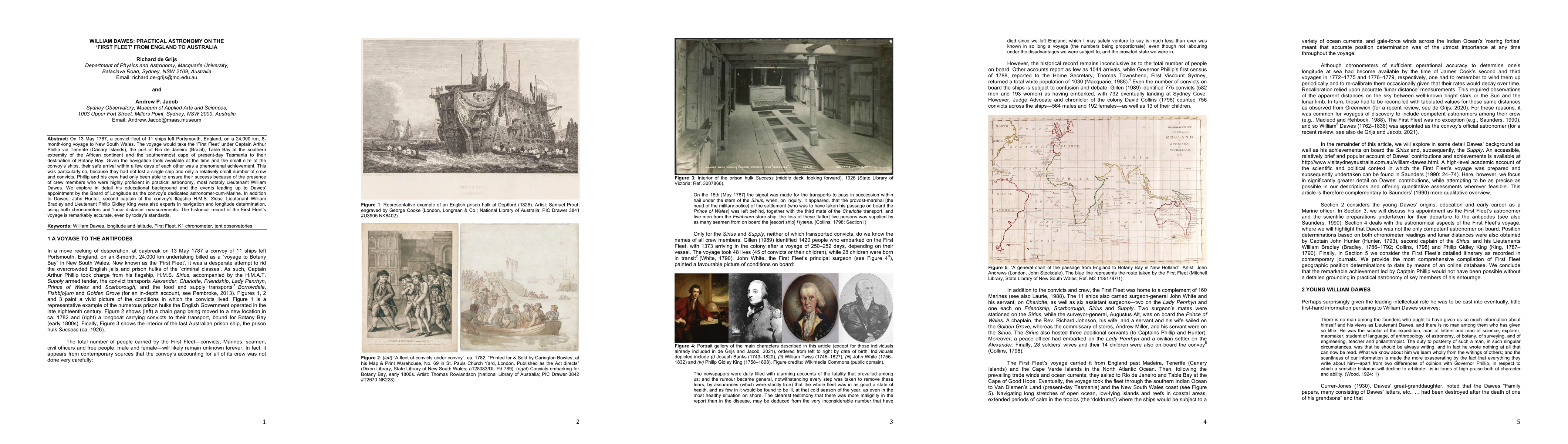Click page number 3 at the bottom
The width and height of the screenshot is (1568, 444).
891,421
